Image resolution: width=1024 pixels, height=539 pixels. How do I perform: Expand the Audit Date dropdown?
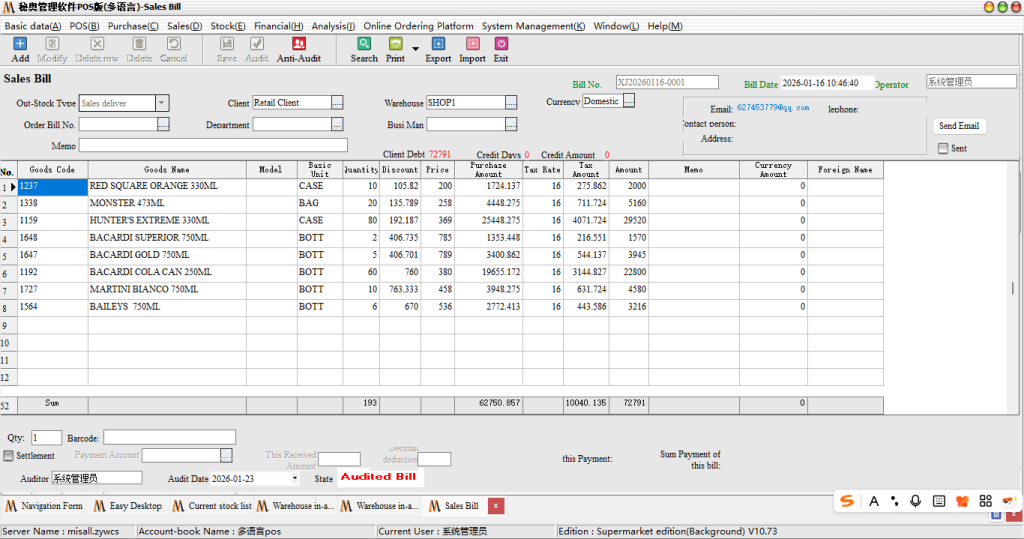coord(294,479)
